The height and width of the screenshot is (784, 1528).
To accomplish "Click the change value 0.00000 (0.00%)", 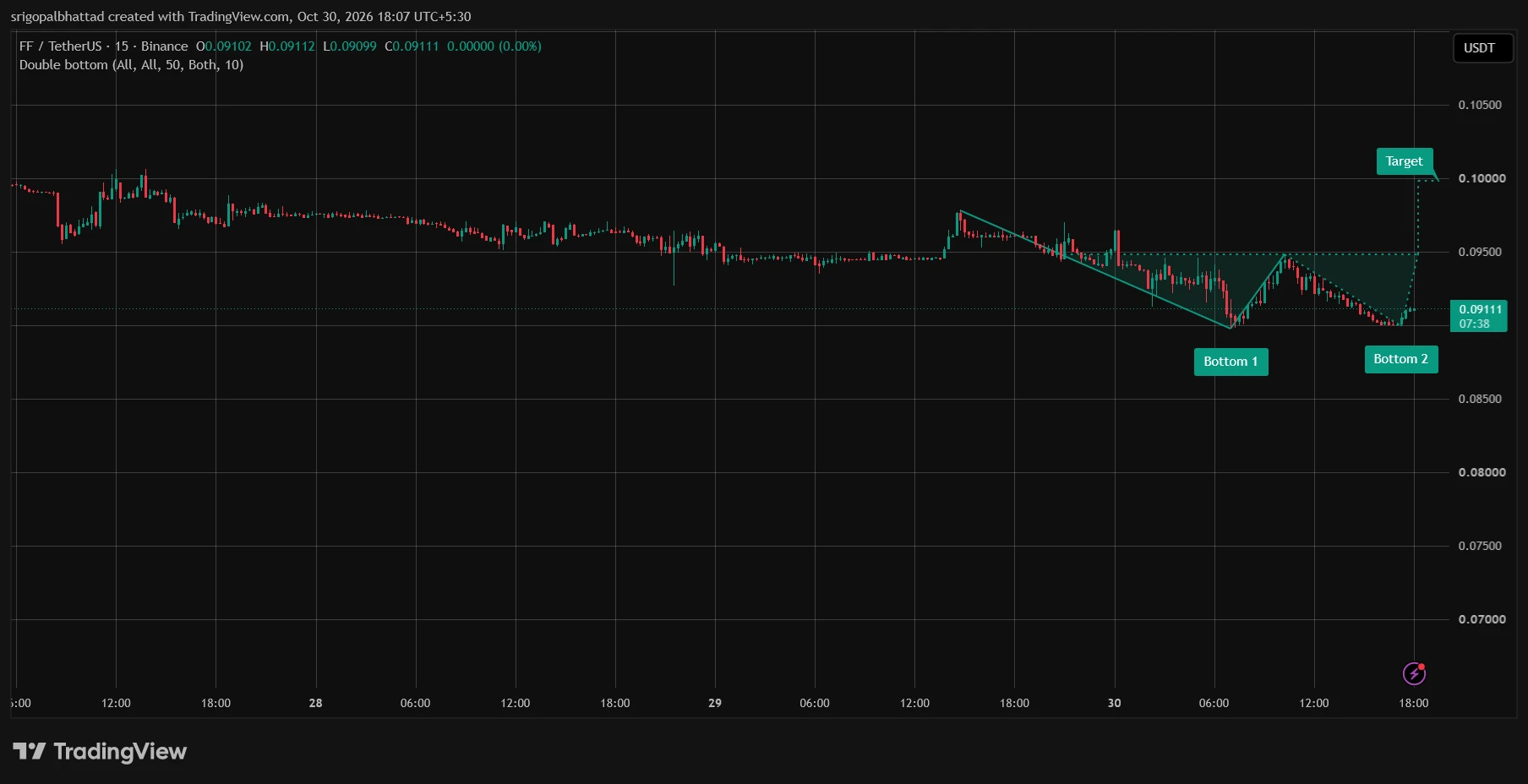I will 494,46.
